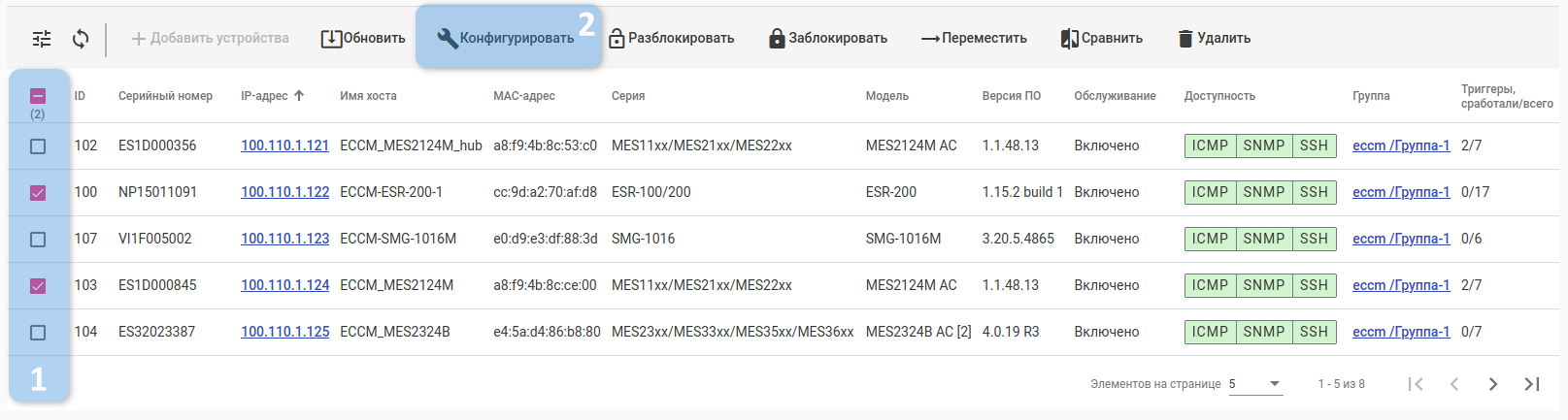Go to the next page
This screenshot has width=1568, height=420.
click(x=1493, y=384)
